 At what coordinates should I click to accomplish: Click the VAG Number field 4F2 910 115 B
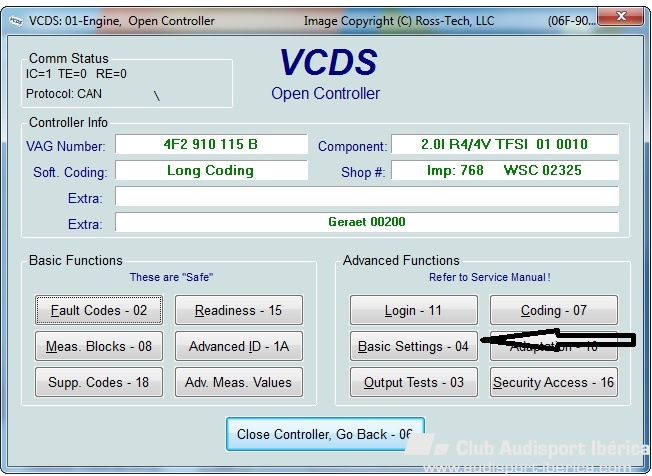click(211, 144)
